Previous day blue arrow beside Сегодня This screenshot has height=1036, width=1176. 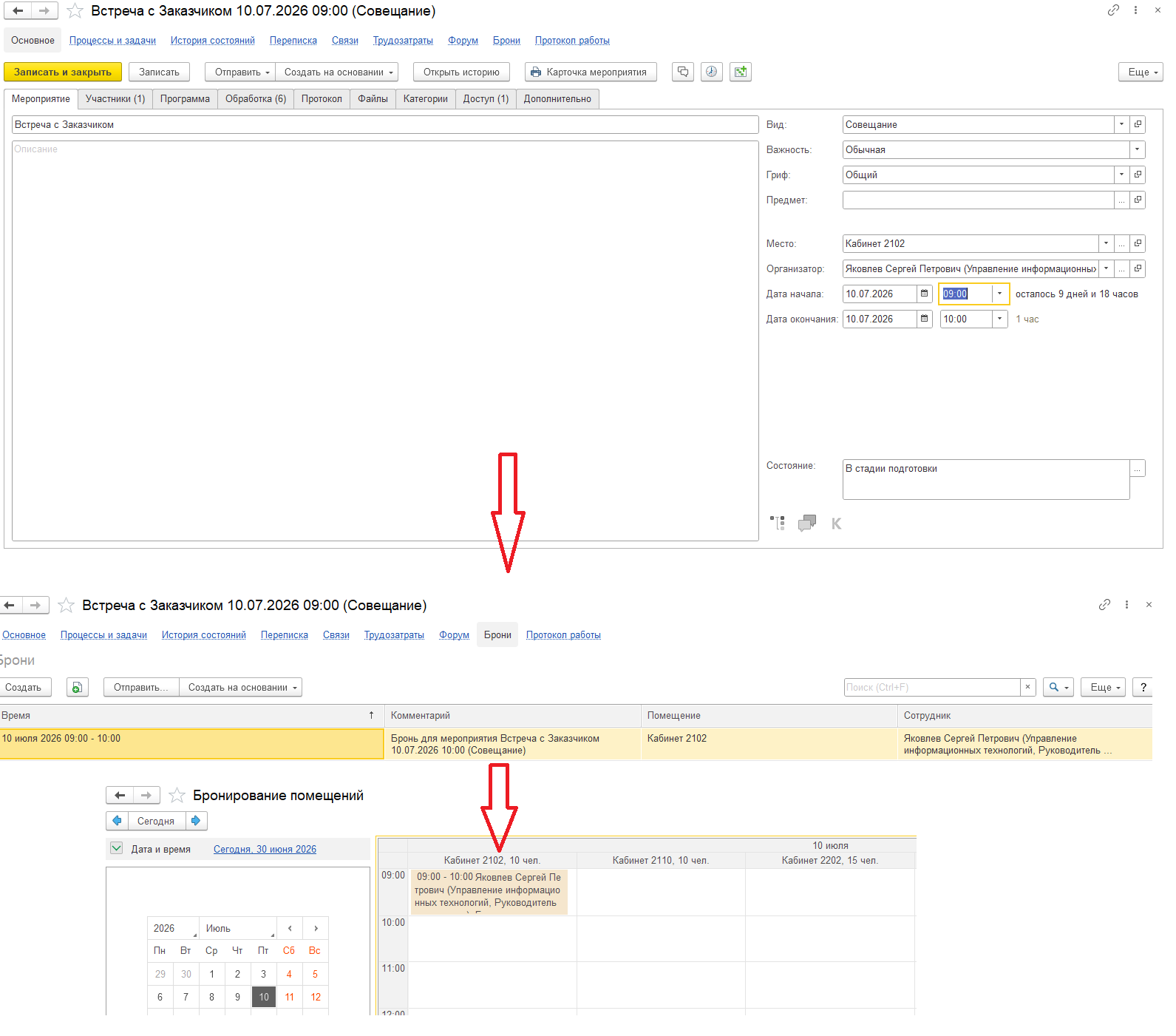(x=117, y=821)
